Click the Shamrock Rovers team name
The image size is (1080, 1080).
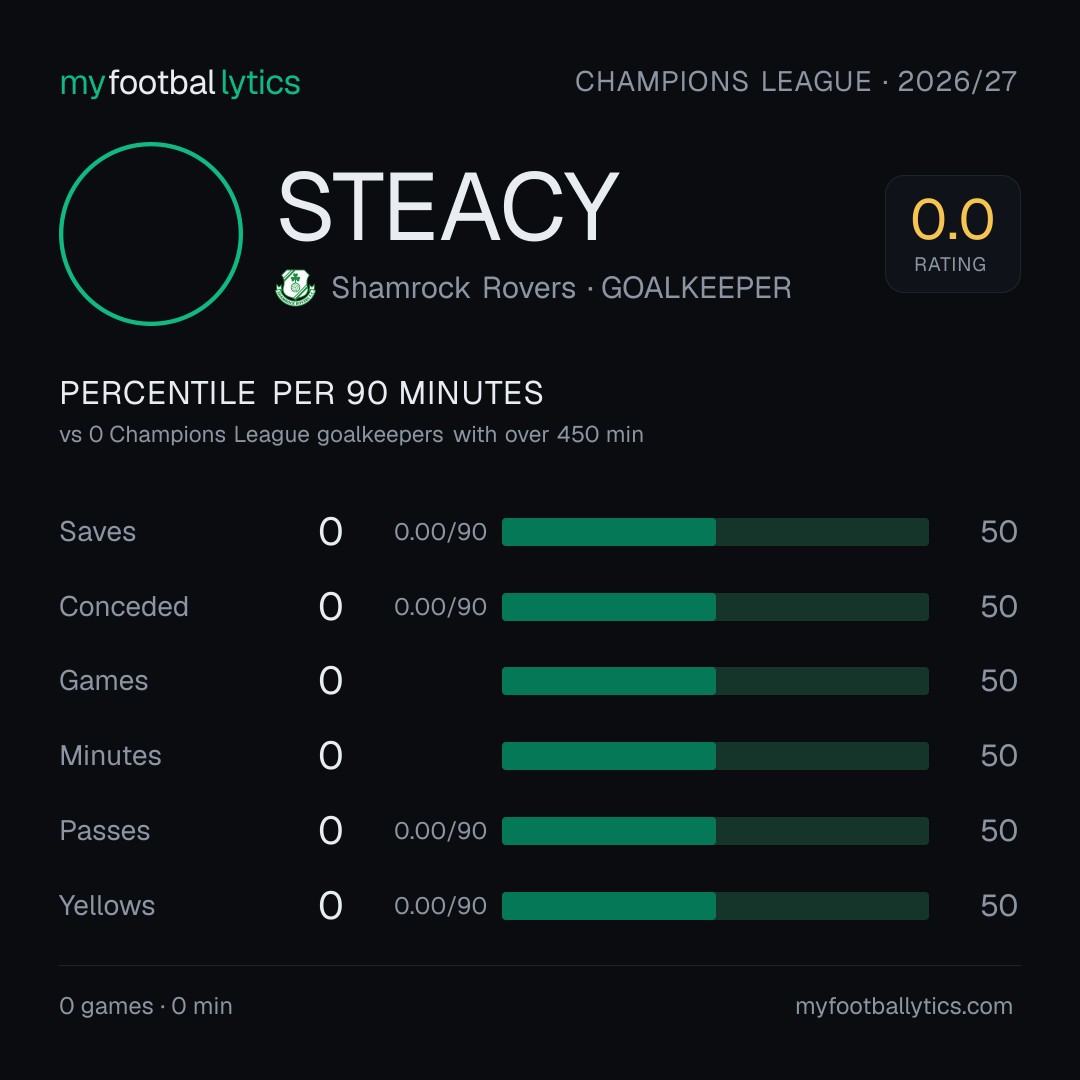coord(453,288)
